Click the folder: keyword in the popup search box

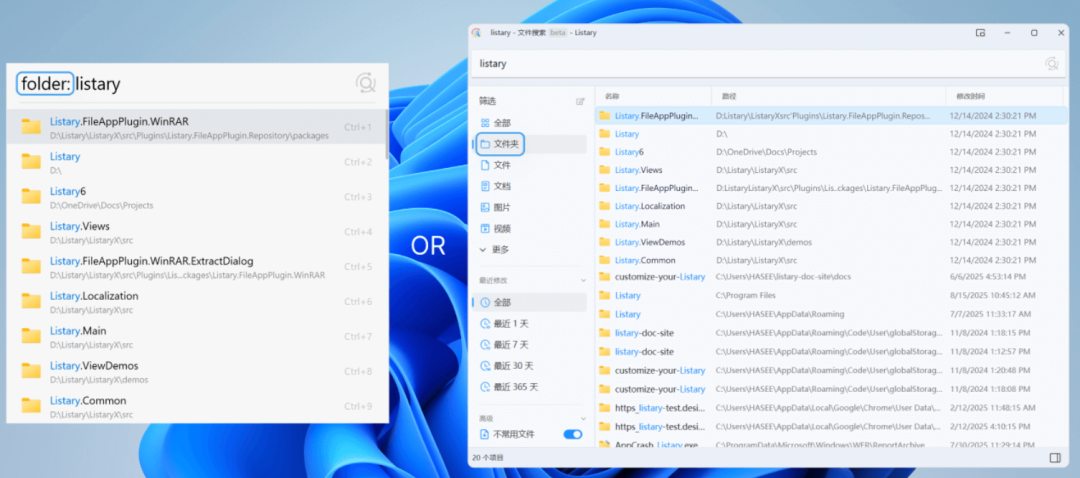[45, 84]
